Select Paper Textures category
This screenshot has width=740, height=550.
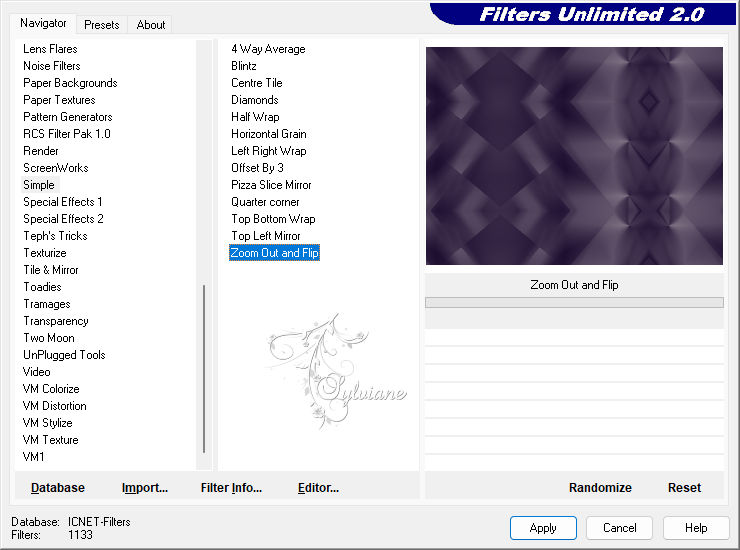point(59,100)
